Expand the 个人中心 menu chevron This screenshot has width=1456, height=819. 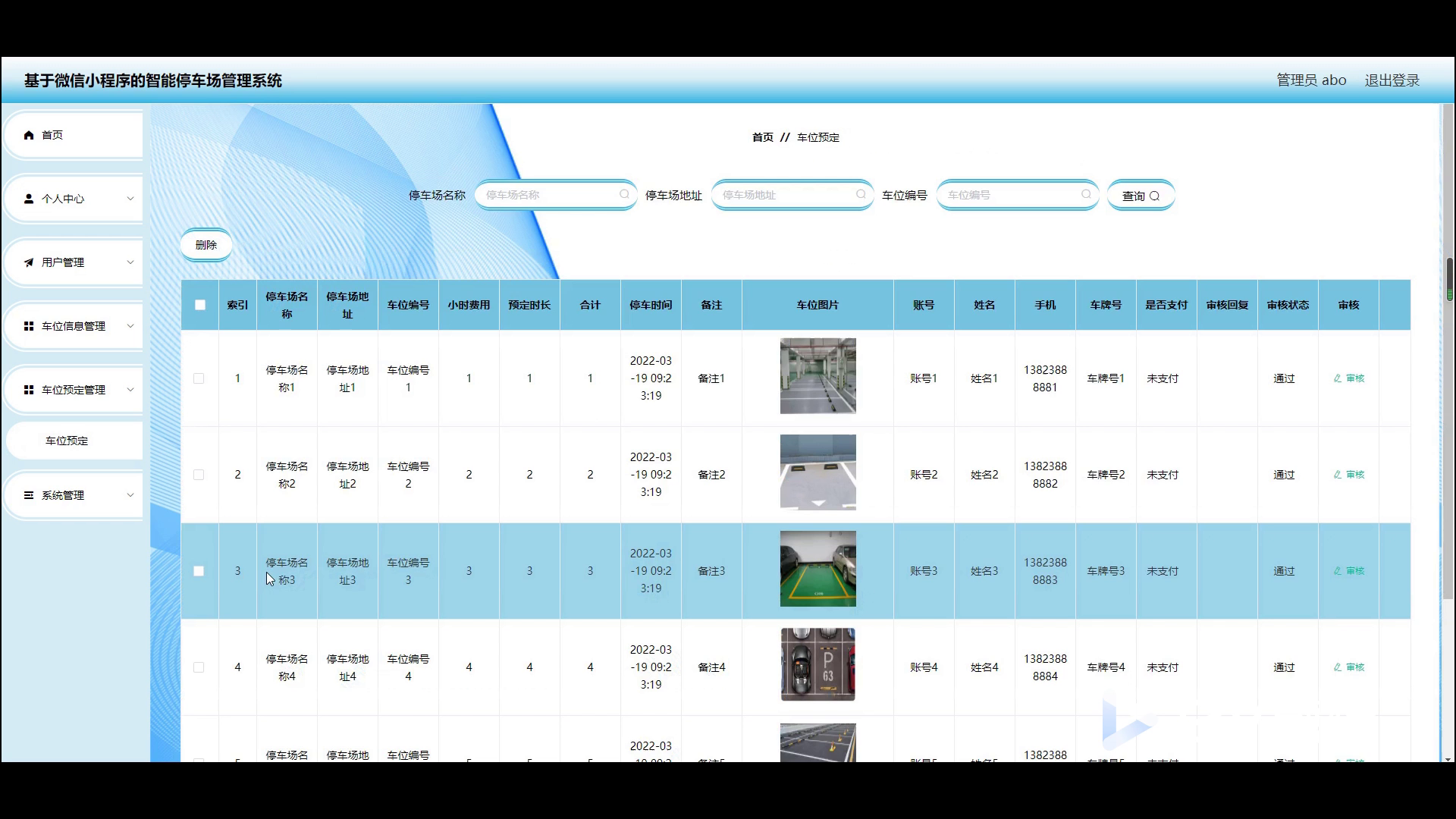click(x=130, y=199)
